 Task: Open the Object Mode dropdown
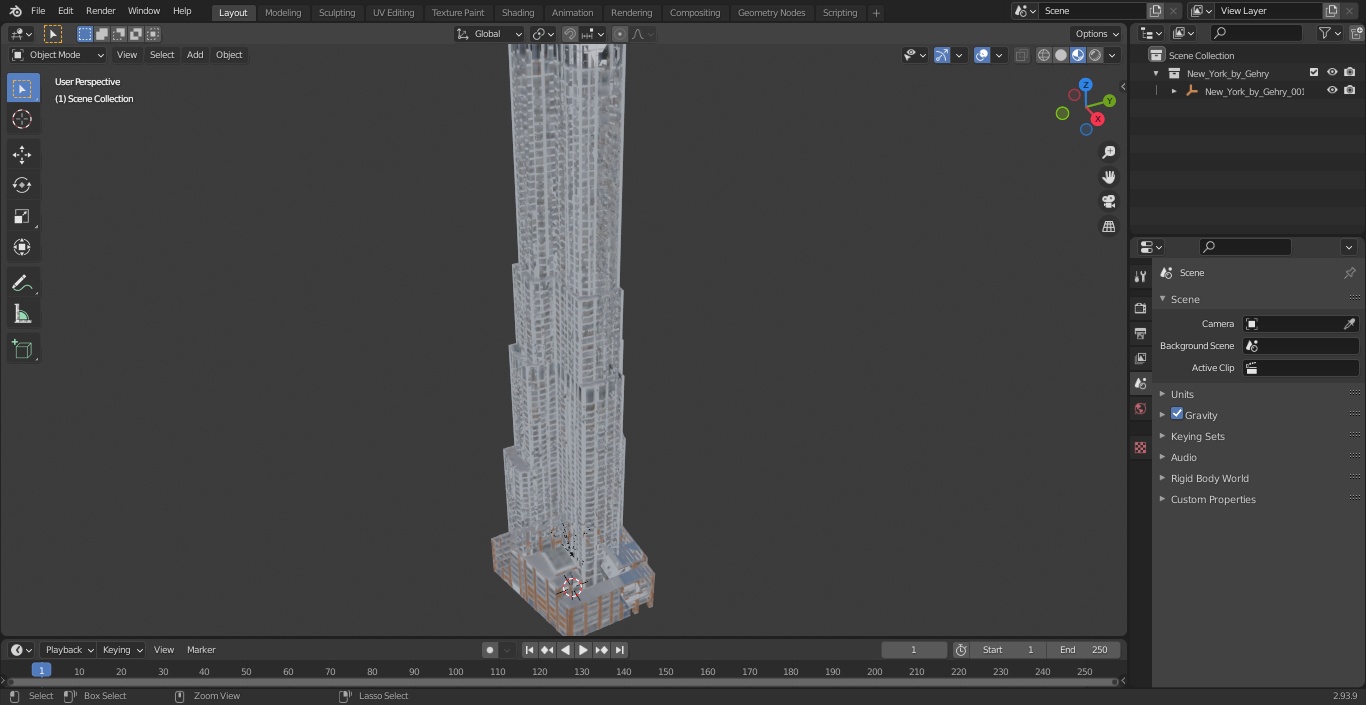58,55
